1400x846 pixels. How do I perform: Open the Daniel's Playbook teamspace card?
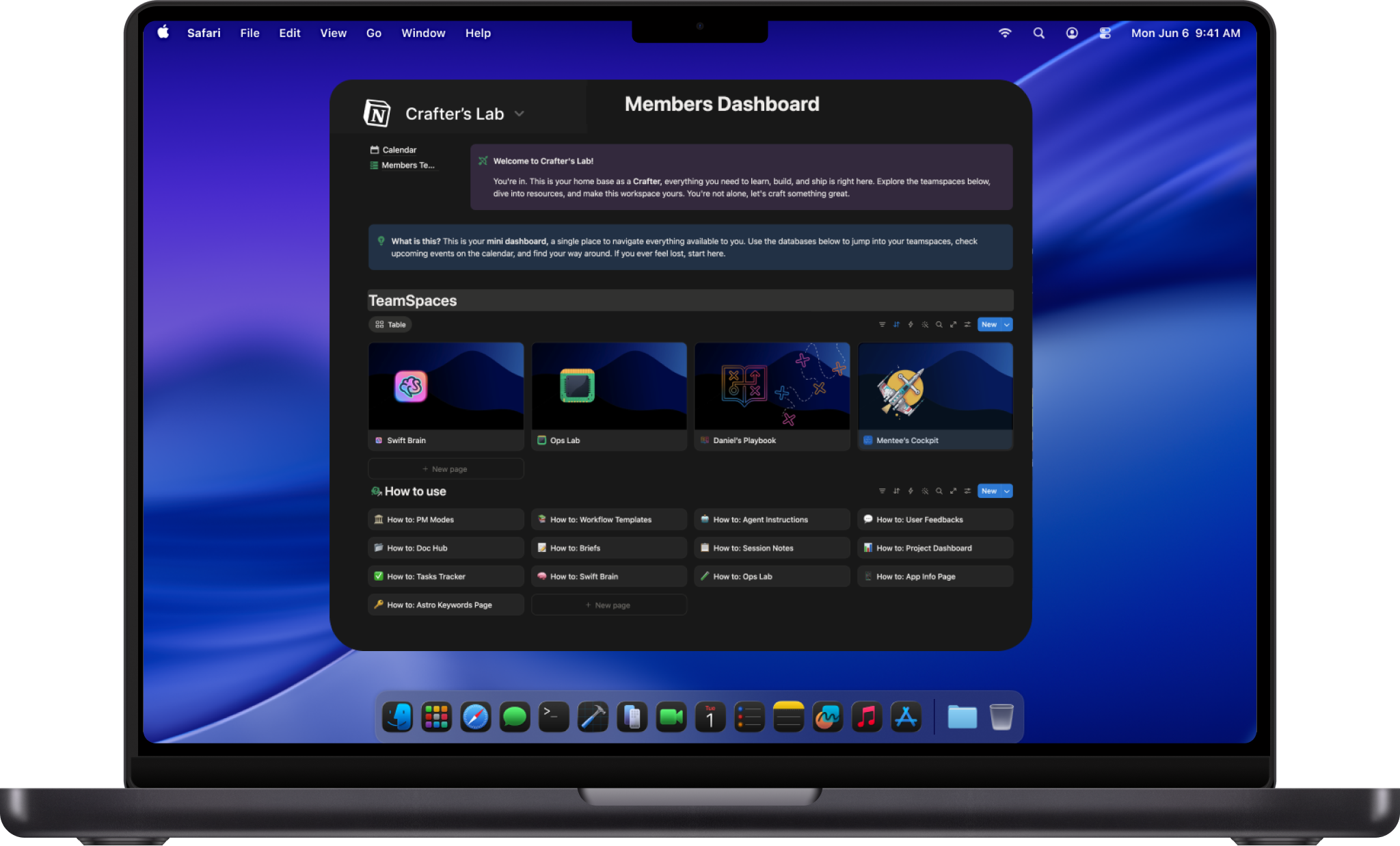(772, 397)
